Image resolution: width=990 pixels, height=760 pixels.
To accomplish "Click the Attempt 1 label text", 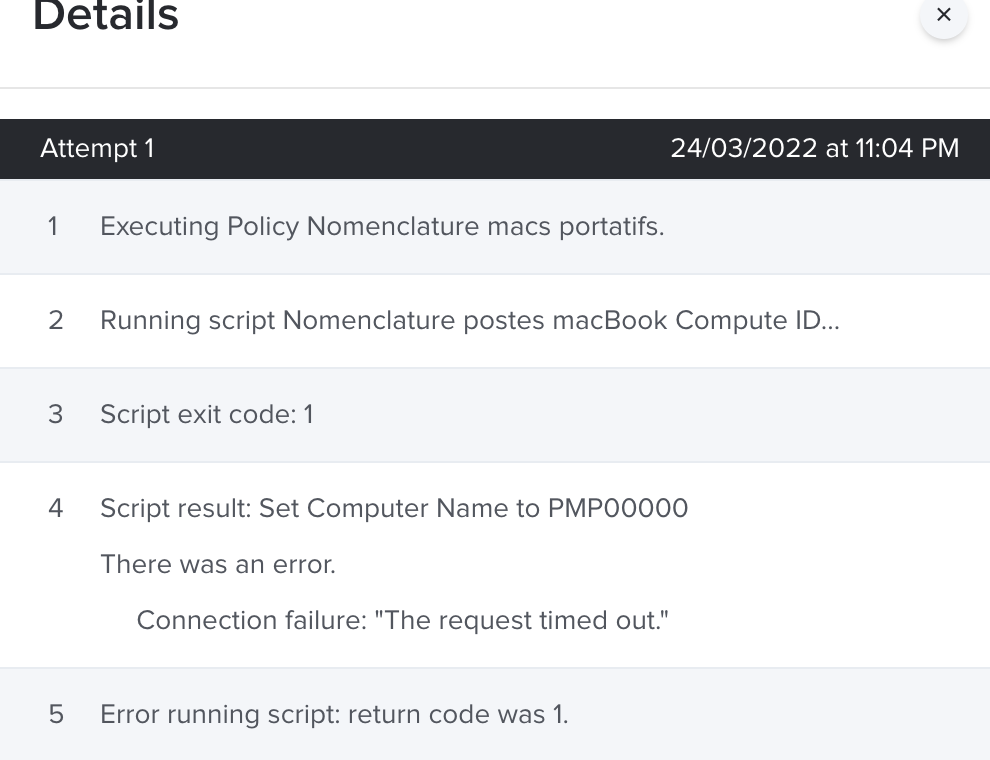I will 97,149.
